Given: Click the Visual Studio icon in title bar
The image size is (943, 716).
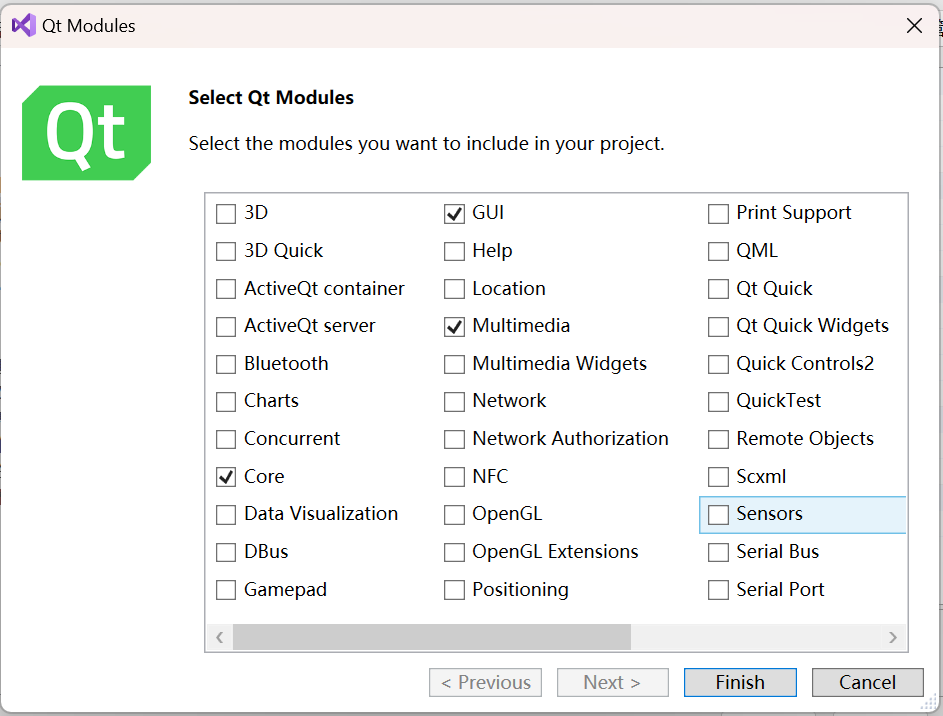Looking at the screenshot, I should [x=24, y=26].
